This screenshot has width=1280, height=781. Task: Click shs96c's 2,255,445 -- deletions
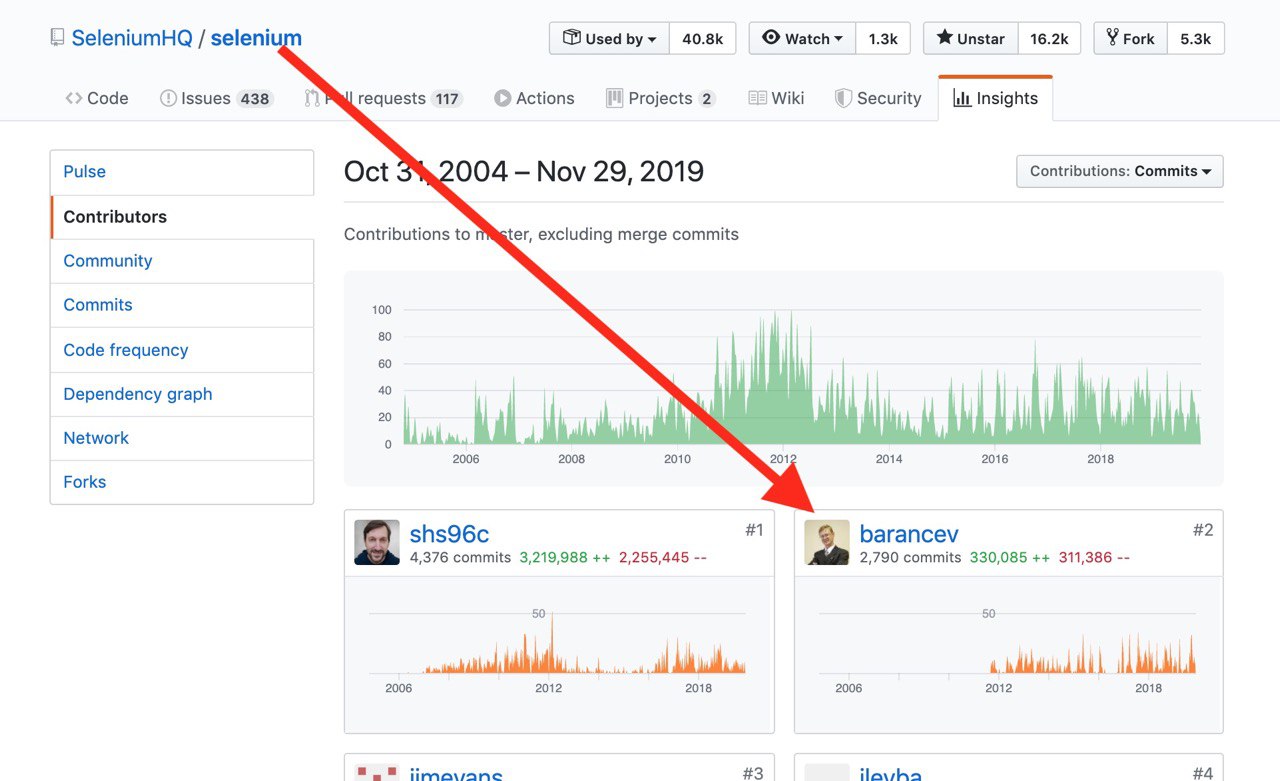pos(663,558)
